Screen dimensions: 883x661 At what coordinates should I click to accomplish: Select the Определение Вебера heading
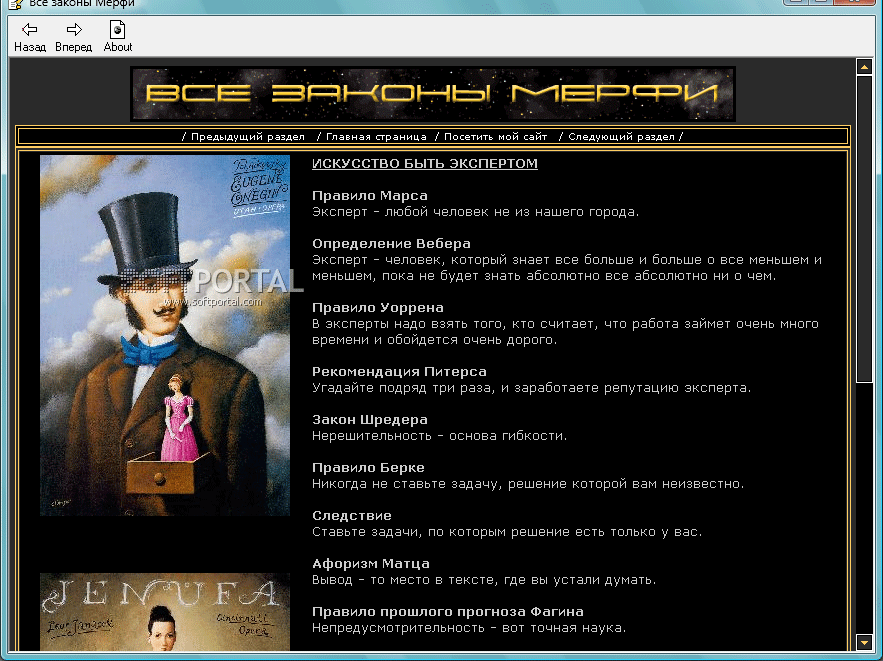point(391,243)
